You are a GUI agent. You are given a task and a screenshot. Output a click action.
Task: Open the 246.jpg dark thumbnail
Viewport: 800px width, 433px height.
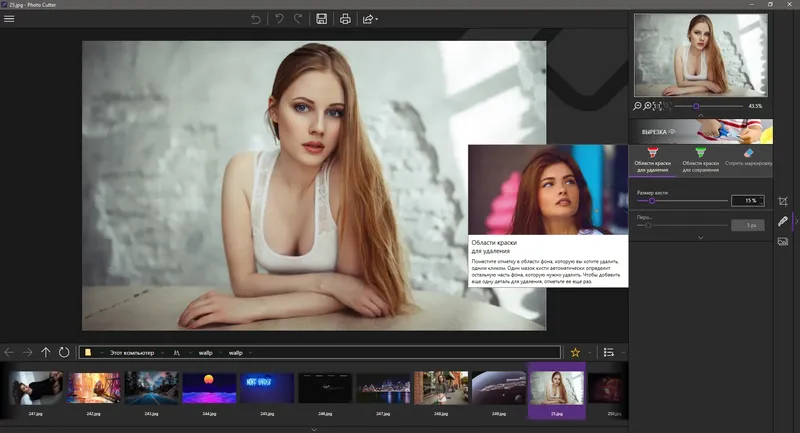325,388
